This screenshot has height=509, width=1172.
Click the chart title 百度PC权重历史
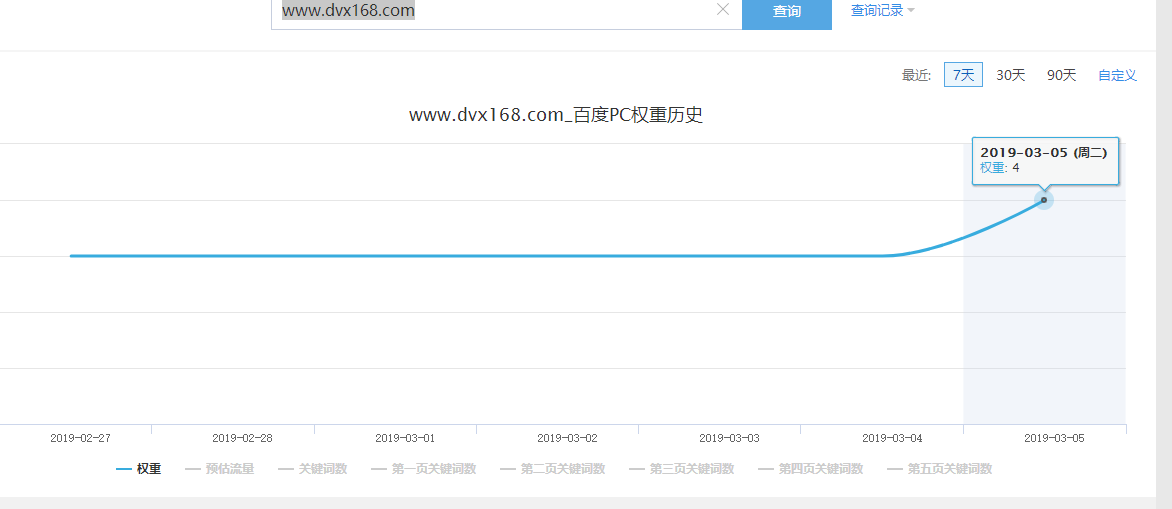[556, 116]
